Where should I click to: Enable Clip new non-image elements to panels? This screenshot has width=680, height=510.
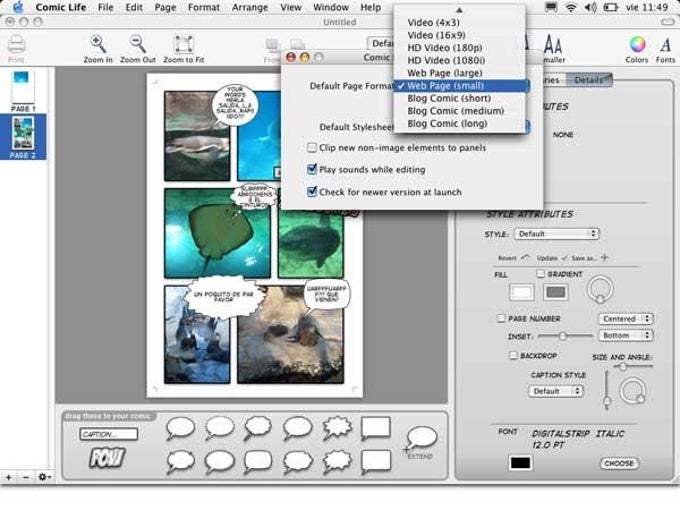click(x=311, y=148)
